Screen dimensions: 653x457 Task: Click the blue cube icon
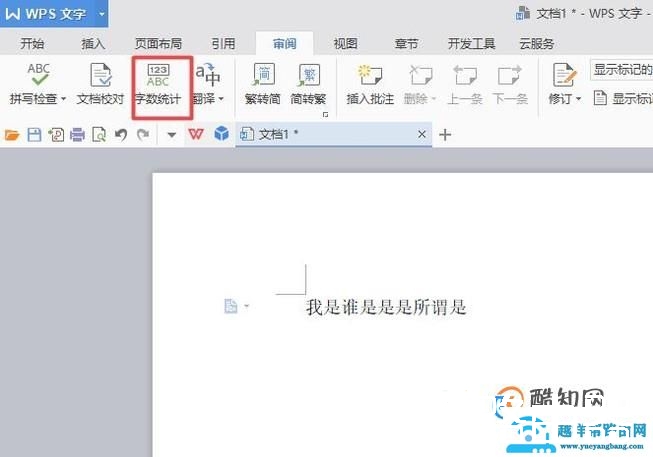(222, 134)
